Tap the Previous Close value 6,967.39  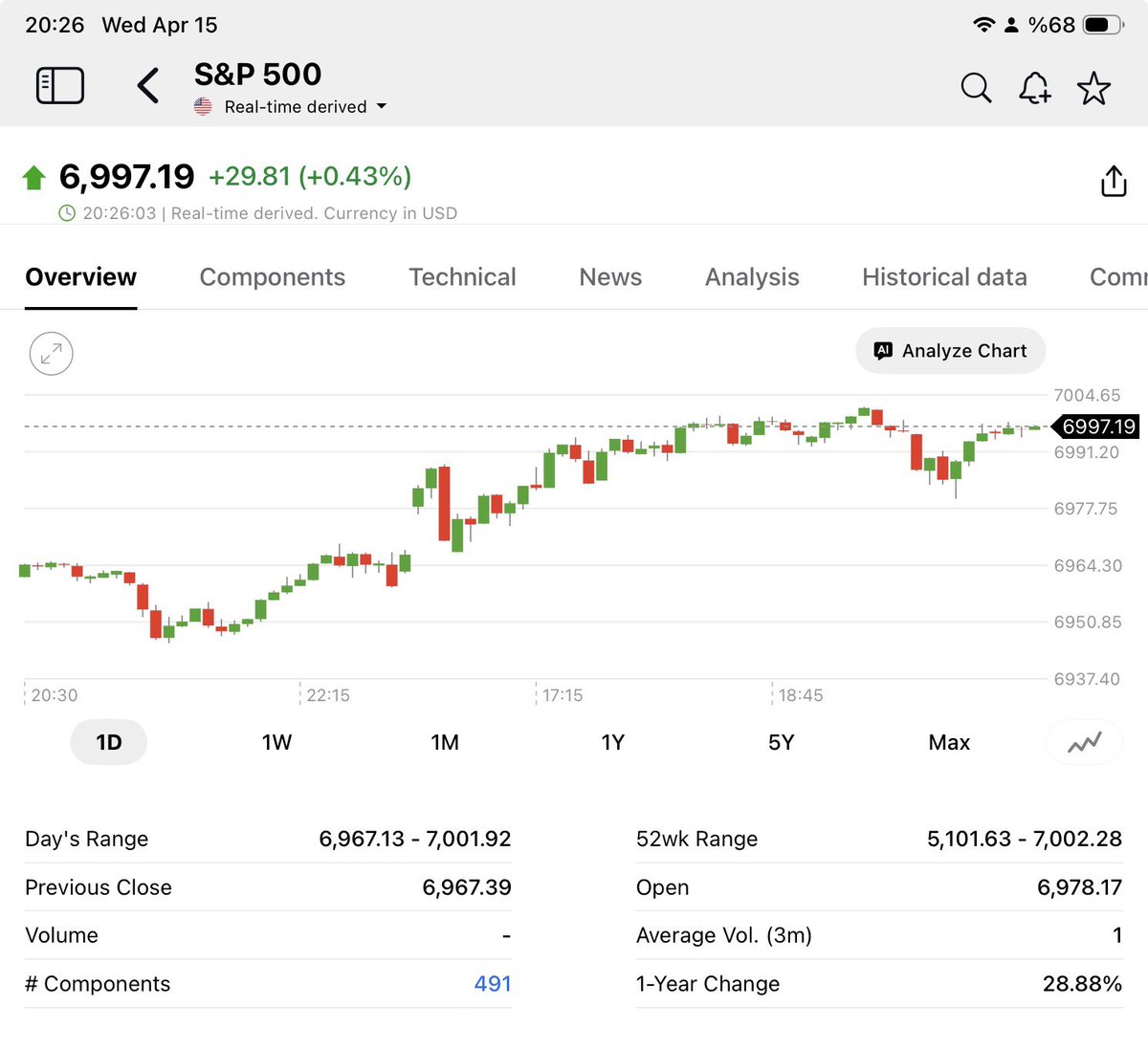(467, 887)
